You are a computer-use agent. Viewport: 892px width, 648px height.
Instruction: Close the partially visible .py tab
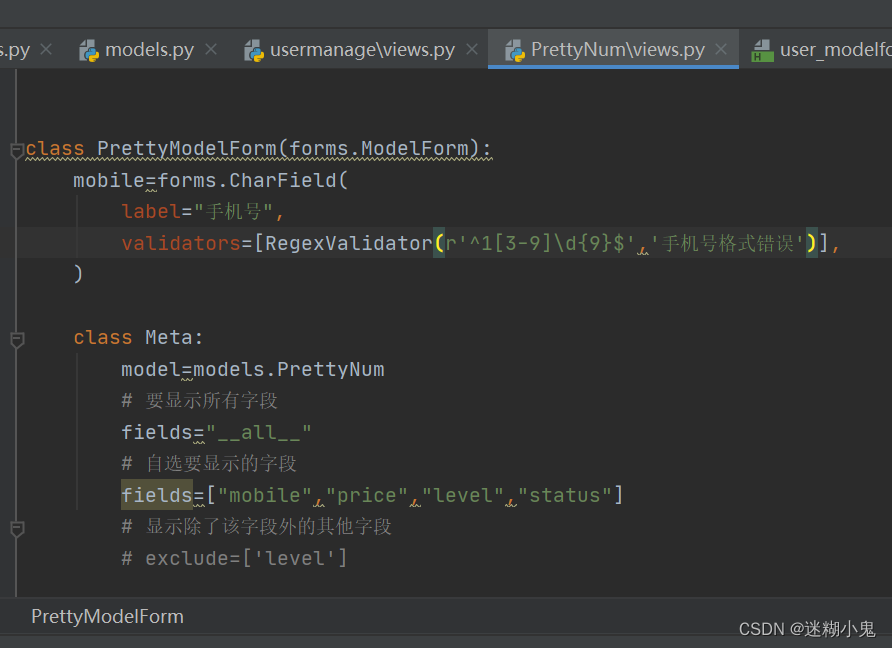click(46, 49)
